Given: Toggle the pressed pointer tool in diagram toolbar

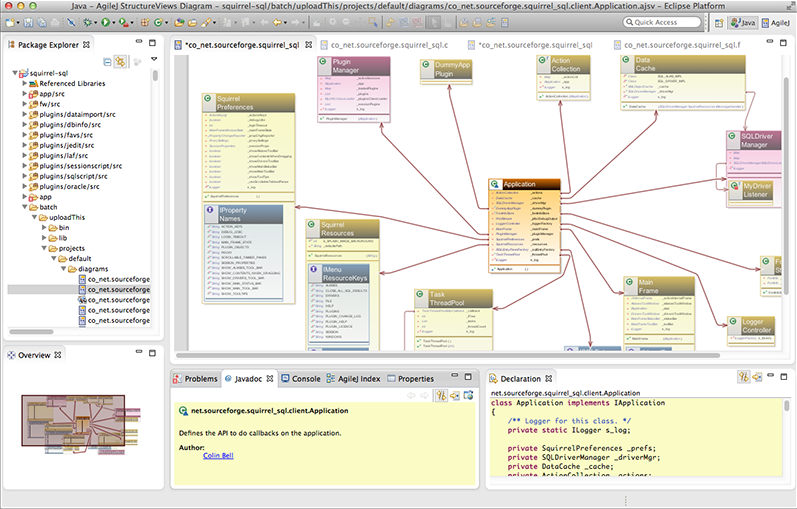Looking at the screenshot, I should 434,22.
